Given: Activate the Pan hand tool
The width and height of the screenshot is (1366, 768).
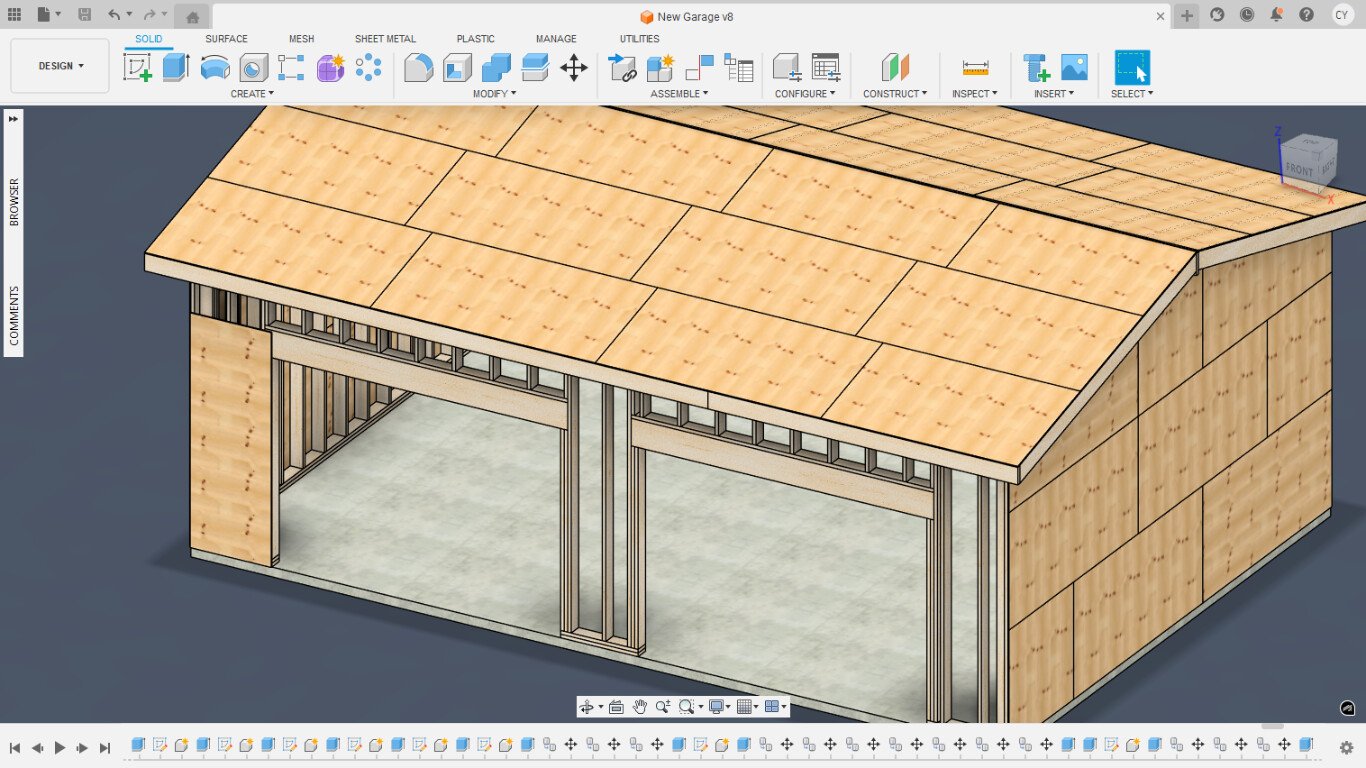Looking at the screenshot, I should coord(640,707).
